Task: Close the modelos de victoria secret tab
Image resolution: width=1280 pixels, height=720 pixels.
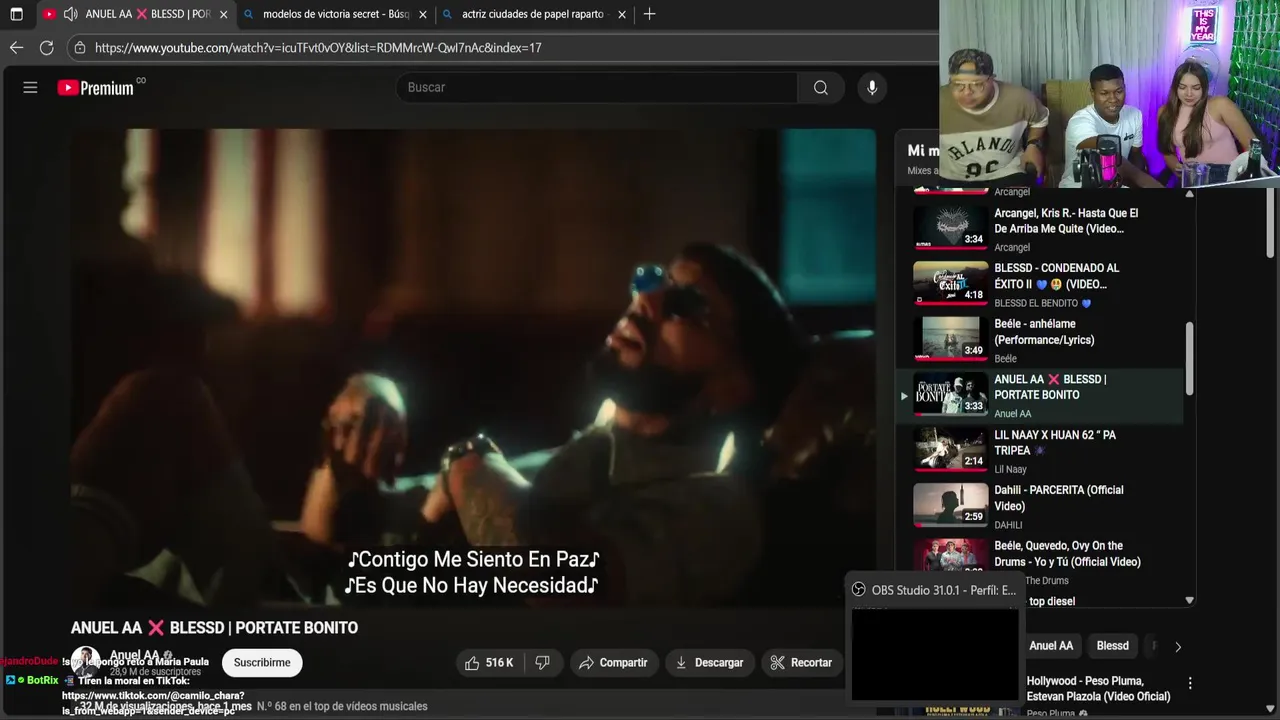Action: pos(423,14)
